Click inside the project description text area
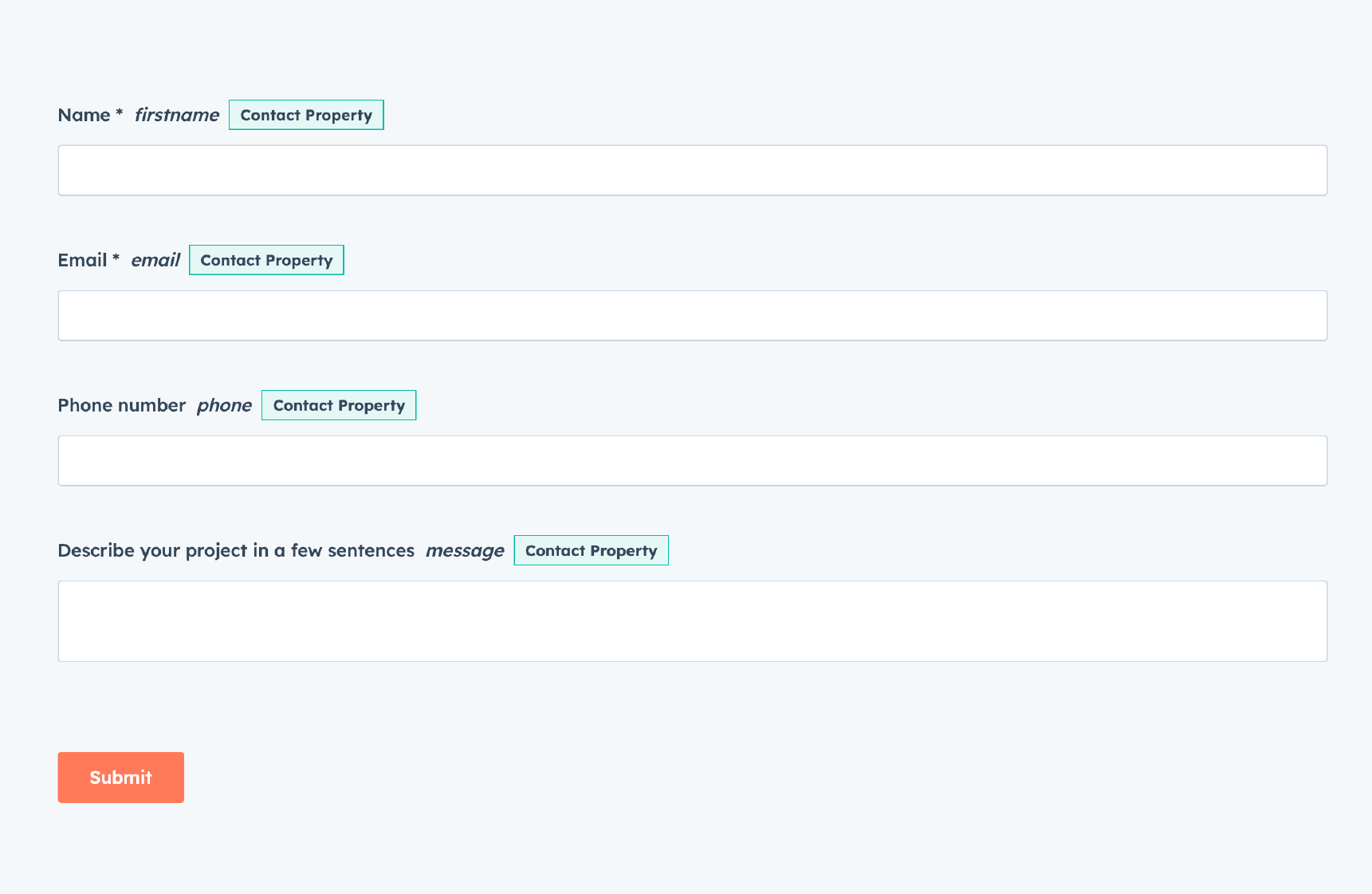The height and width of the screenshot is (894, 1372). click(692, 621)
